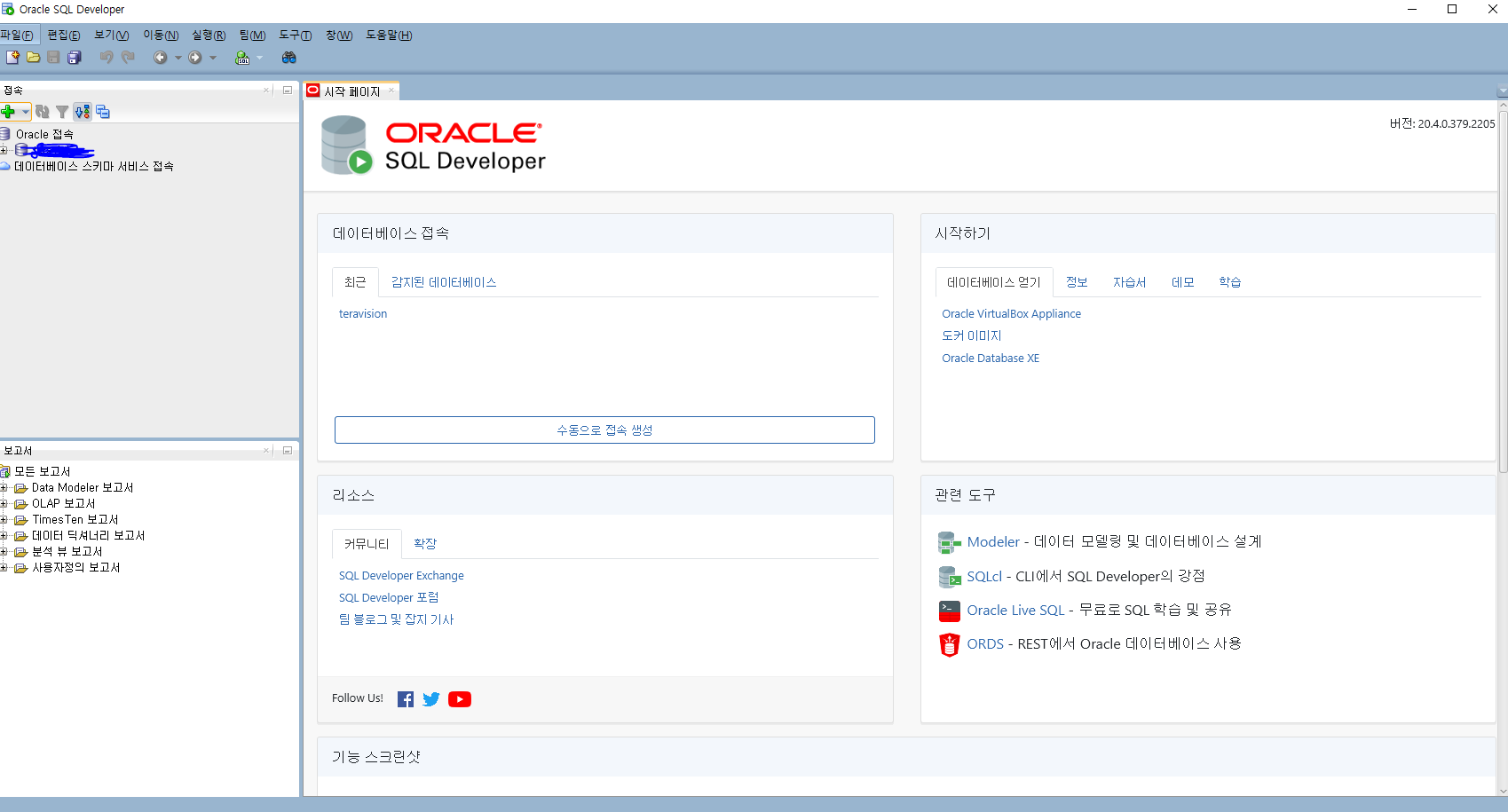
Task: Minimize the 보고서 panel
Action: pyautogui.click(x=288, y=451)
